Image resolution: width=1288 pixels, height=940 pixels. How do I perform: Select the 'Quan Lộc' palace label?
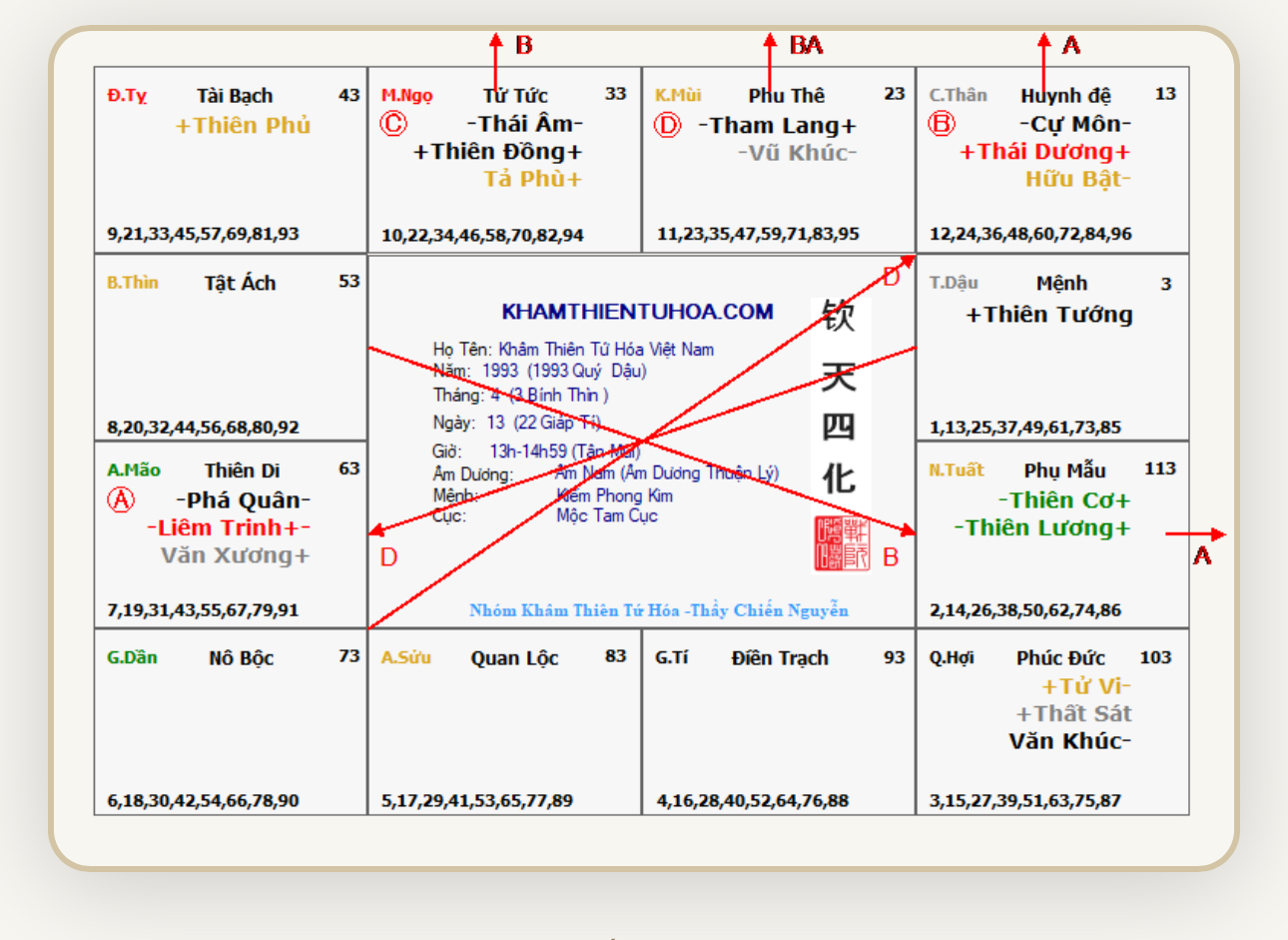coord(514,658)
